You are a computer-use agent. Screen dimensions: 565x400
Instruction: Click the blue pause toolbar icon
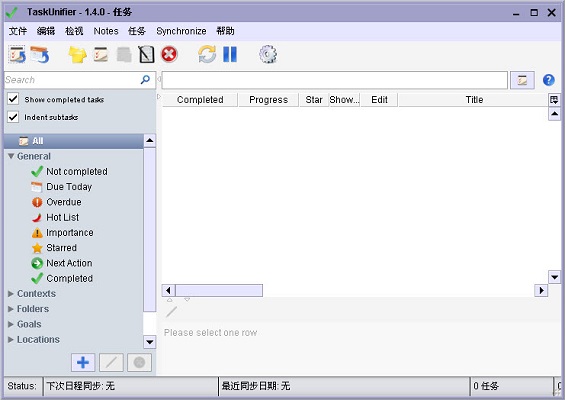click(230, 54)
